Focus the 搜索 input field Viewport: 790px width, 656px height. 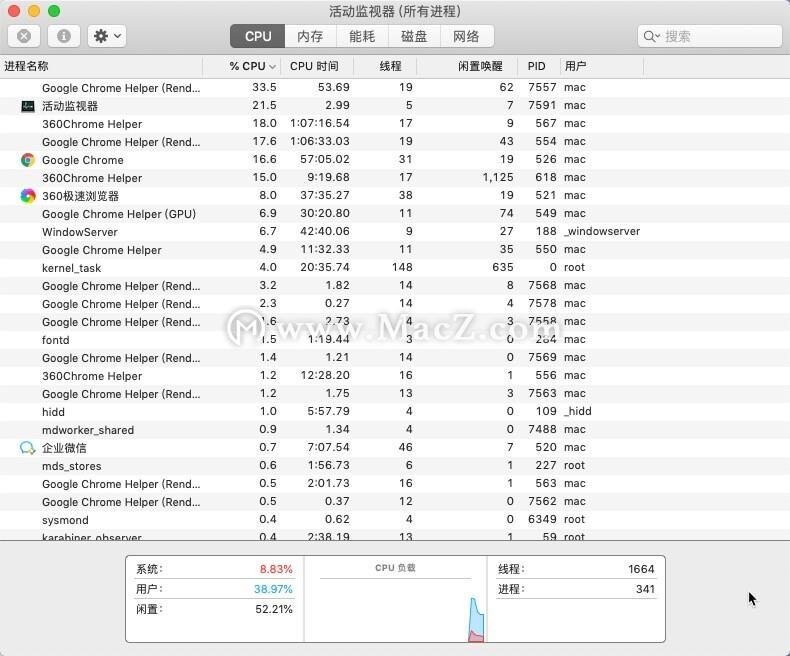point(709,36)
